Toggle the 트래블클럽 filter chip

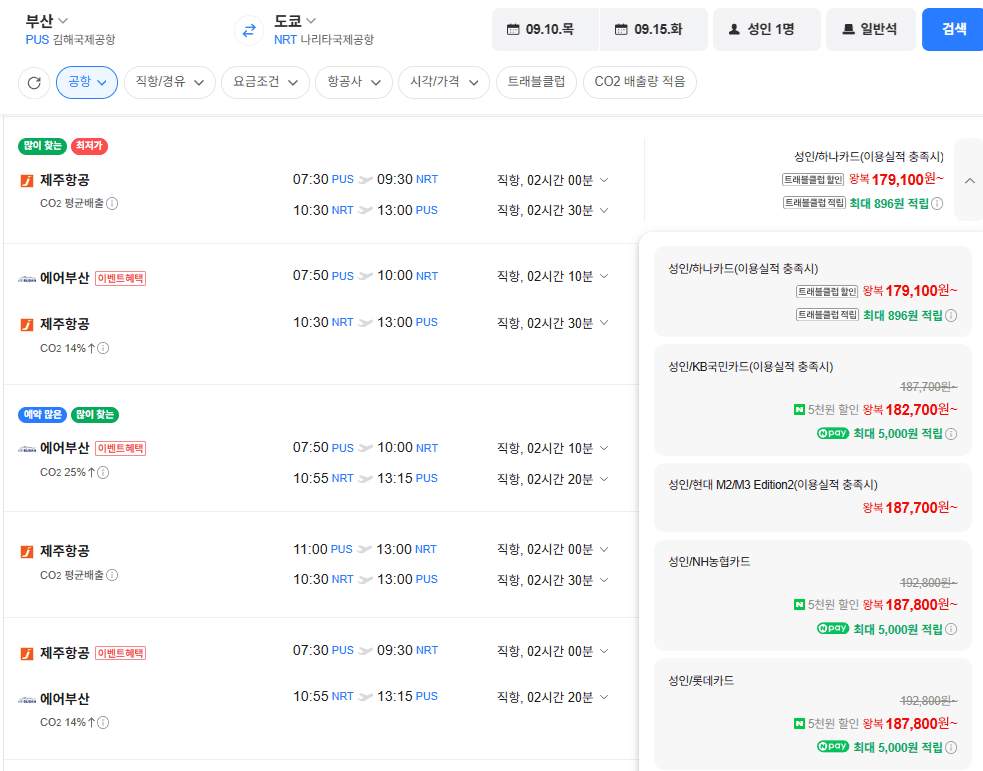[536, 82]
